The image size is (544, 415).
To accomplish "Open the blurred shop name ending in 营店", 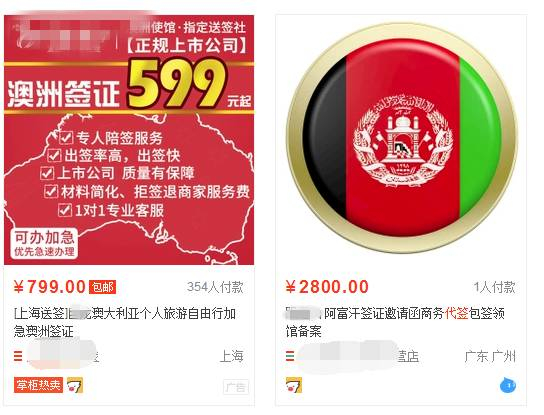I will tap(357, 356).
